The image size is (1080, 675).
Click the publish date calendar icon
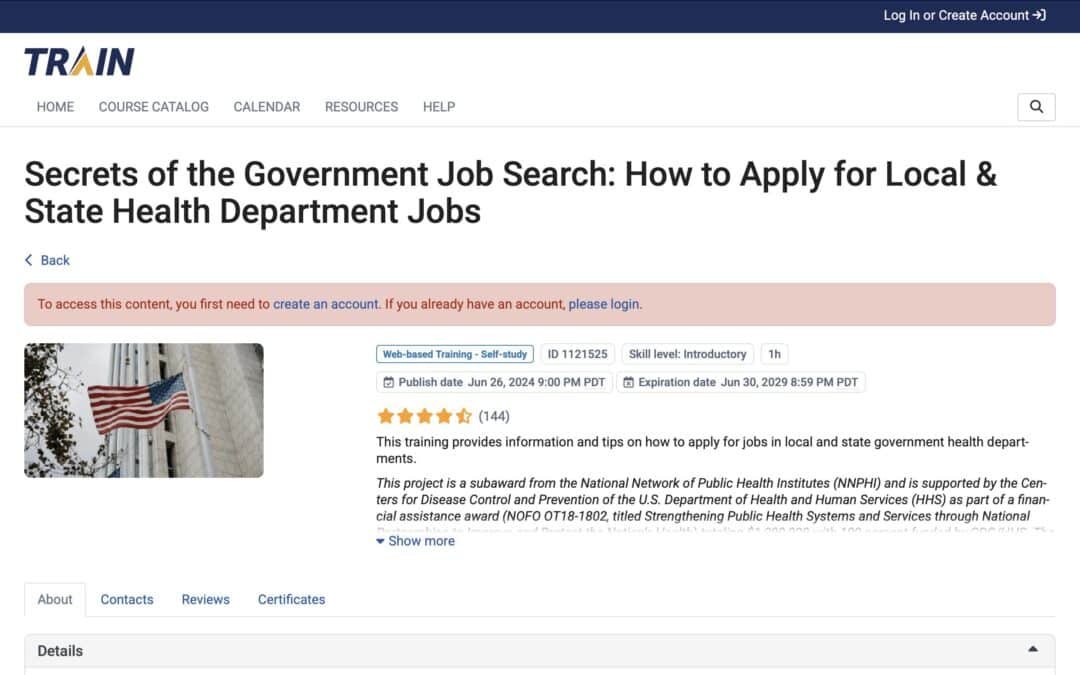pyautogui.click(x=389, y=382)
